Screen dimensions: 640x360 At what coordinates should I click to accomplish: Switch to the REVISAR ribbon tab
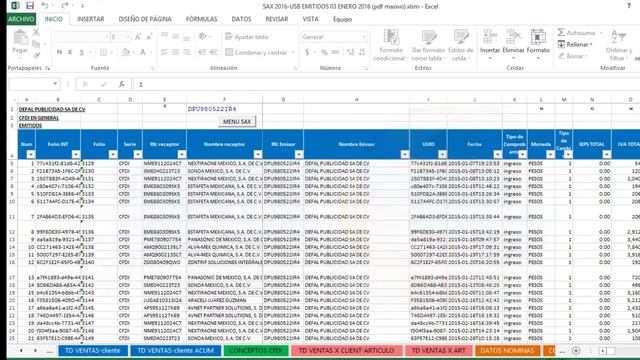[277, 19]
